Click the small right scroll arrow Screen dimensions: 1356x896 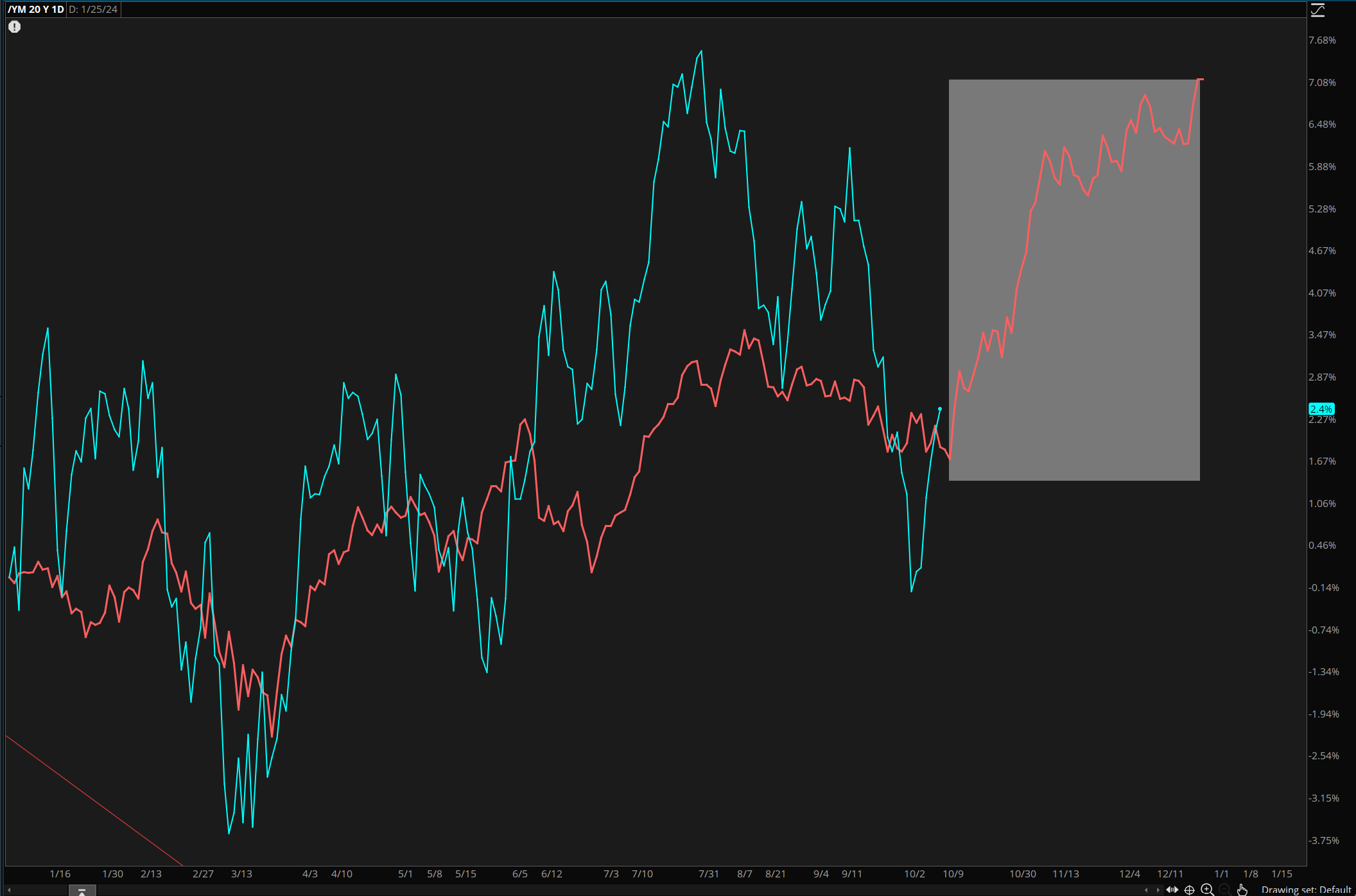[1158, 890]
